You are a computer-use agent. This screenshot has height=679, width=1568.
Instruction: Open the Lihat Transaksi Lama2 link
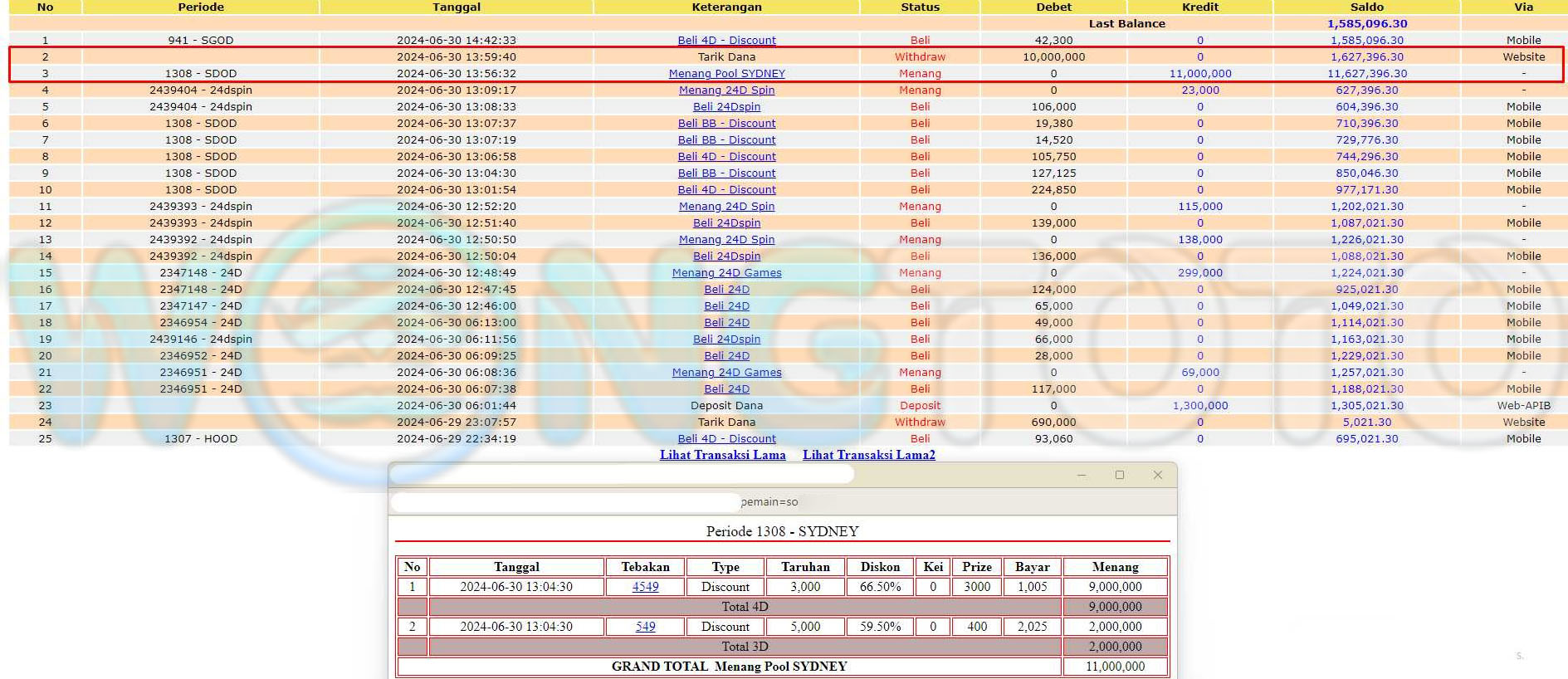pos(868,455)
